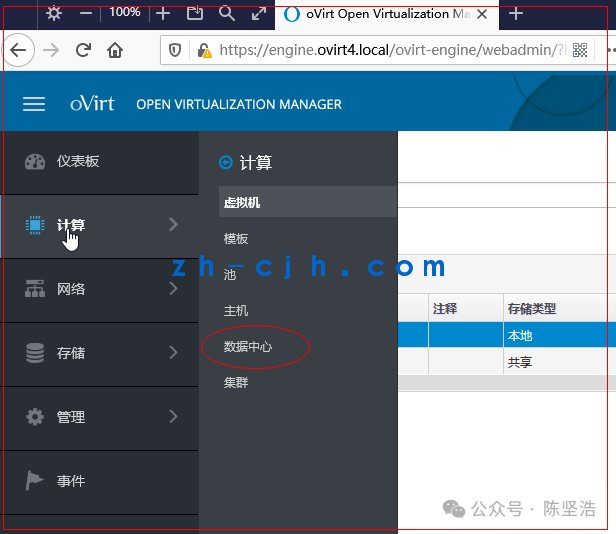The width and height of the screenshot is (616, 534).
Task: Select the row with storage type 共享
Action: pos(507,361)
